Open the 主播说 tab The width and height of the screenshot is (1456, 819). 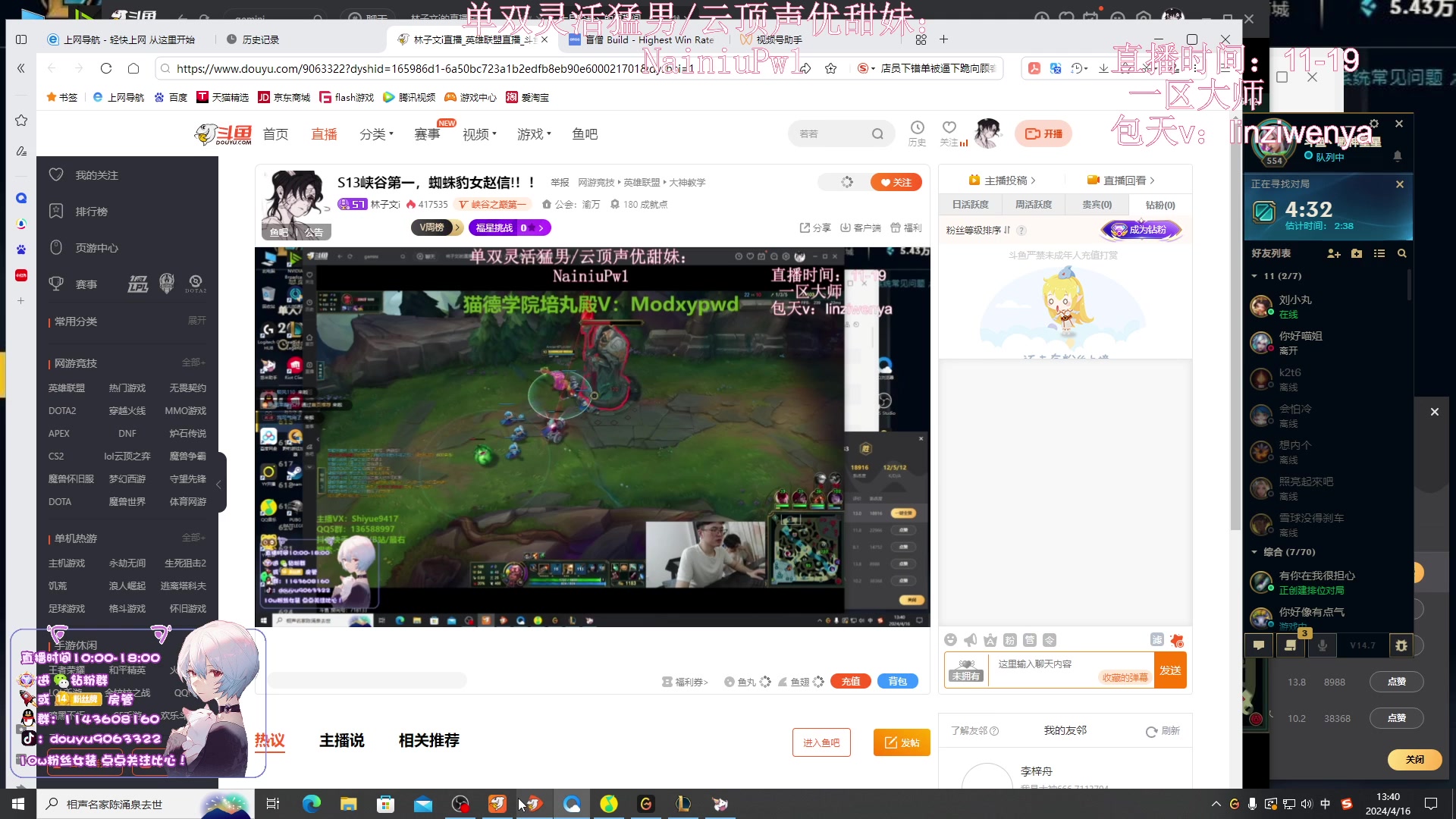[x=342, y=740]
